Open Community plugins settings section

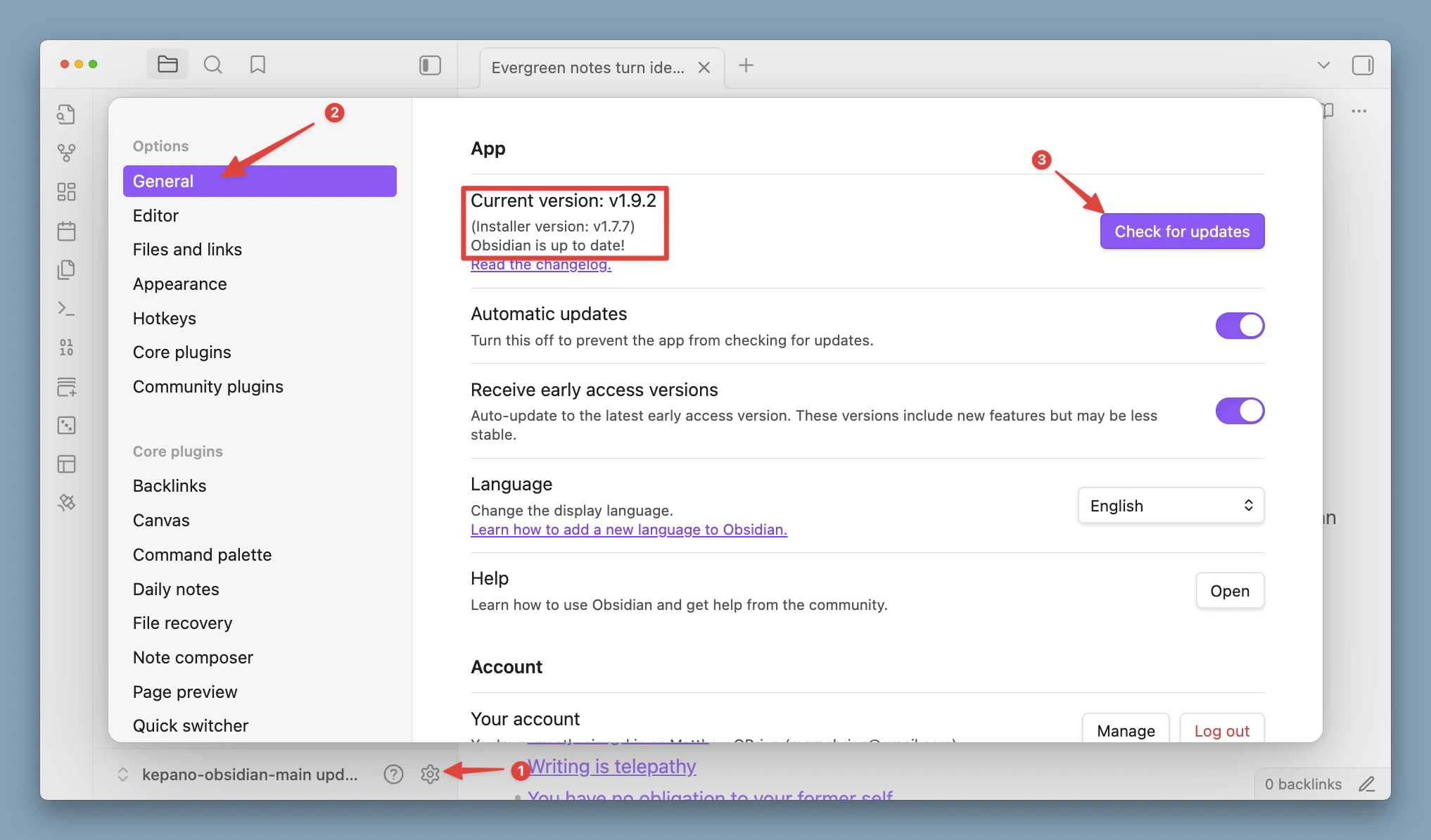click(208, 387)
